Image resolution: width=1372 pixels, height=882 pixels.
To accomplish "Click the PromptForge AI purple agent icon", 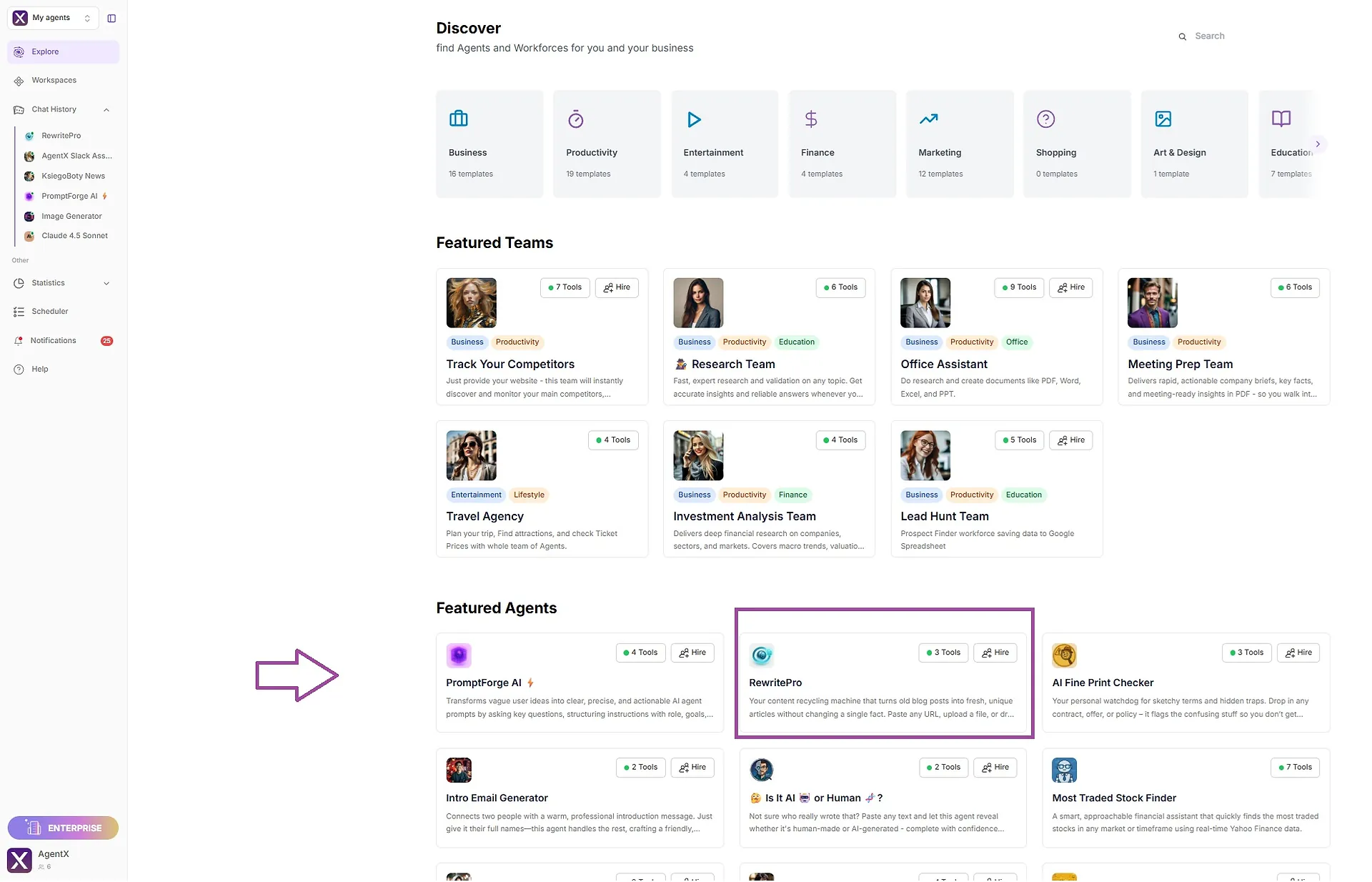I will 458,655.
